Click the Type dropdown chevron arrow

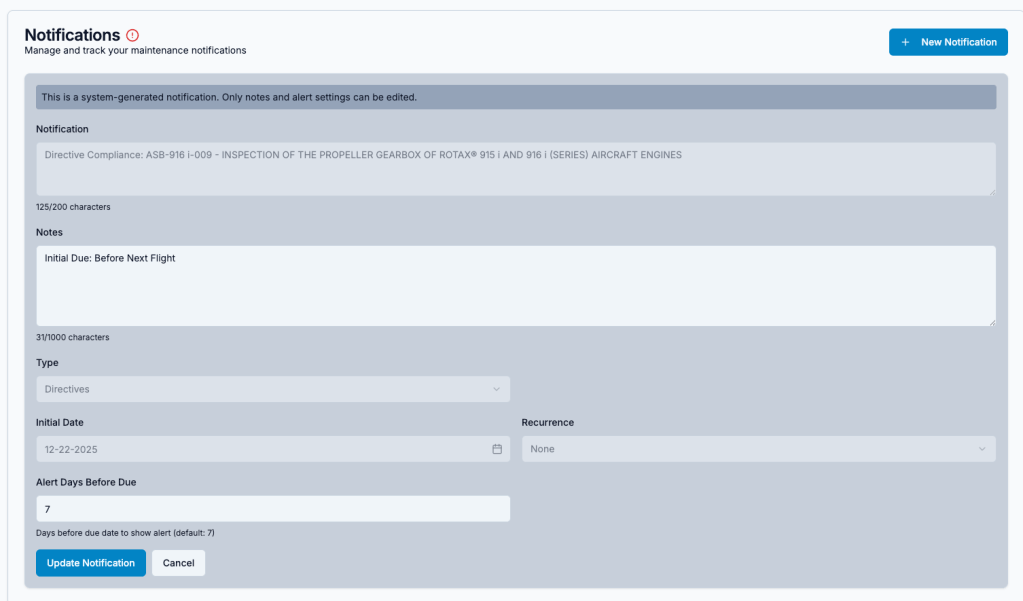tap(497, 389)
